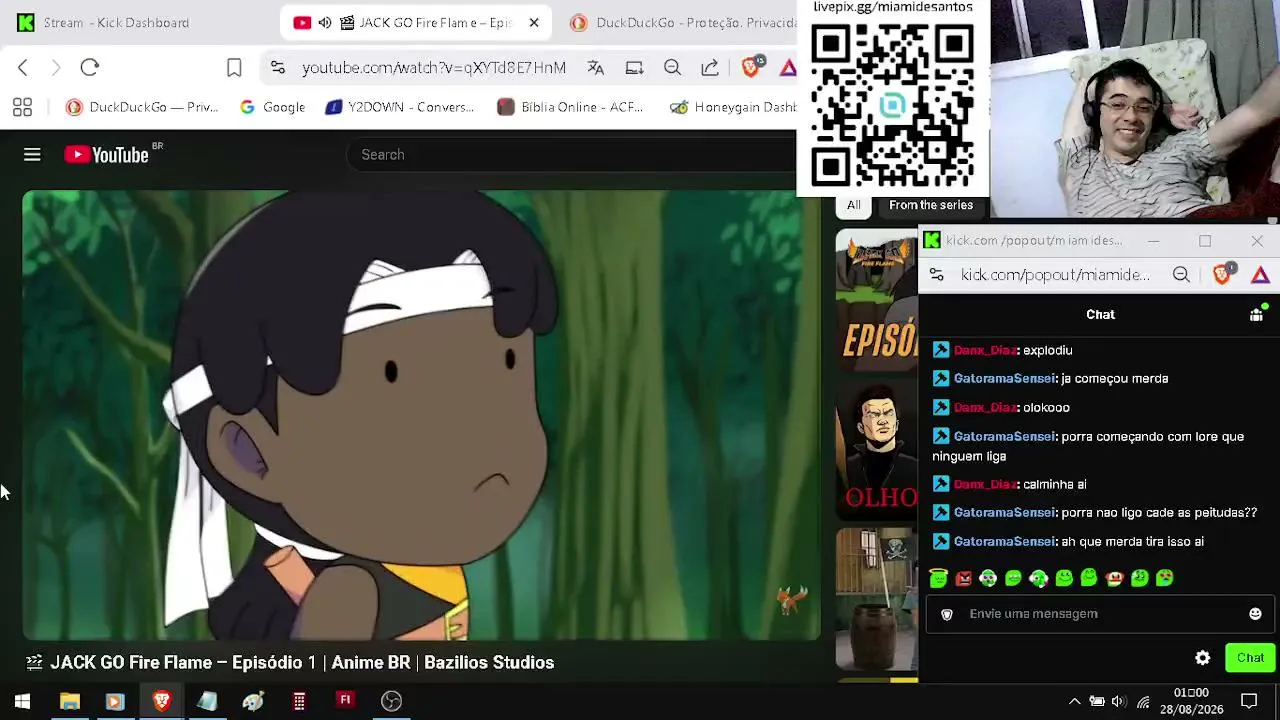
Task: Reload the YouTube page
Action: pyautogui.click(x=90, y=67)
